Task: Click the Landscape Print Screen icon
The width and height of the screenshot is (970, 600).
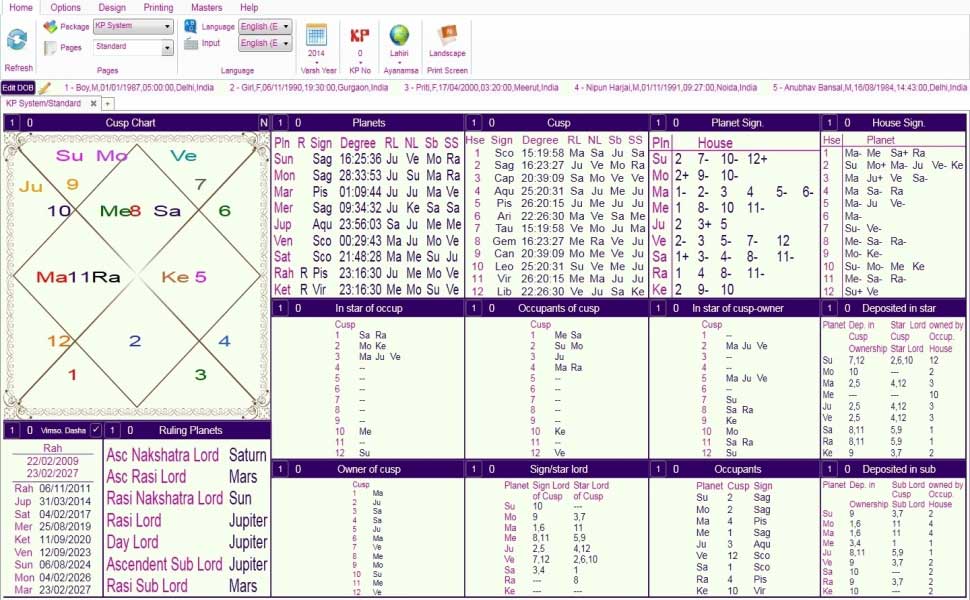Action: (447, 35)
